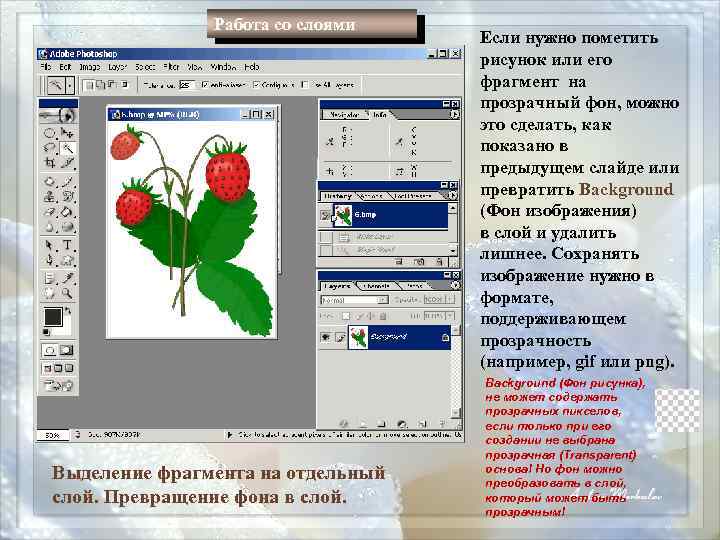Select the History Brush tool
The height and width of the screenshot is (540, 720).
click(67, 197)
